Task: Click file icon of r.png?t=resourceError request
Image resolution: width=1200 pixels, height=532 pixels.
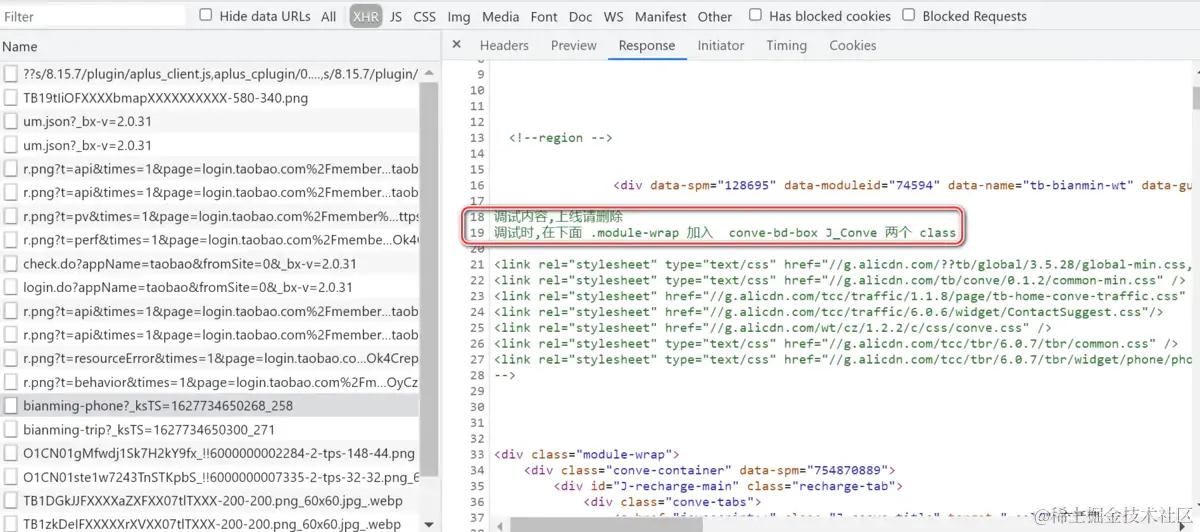Action: pos(11,358)
